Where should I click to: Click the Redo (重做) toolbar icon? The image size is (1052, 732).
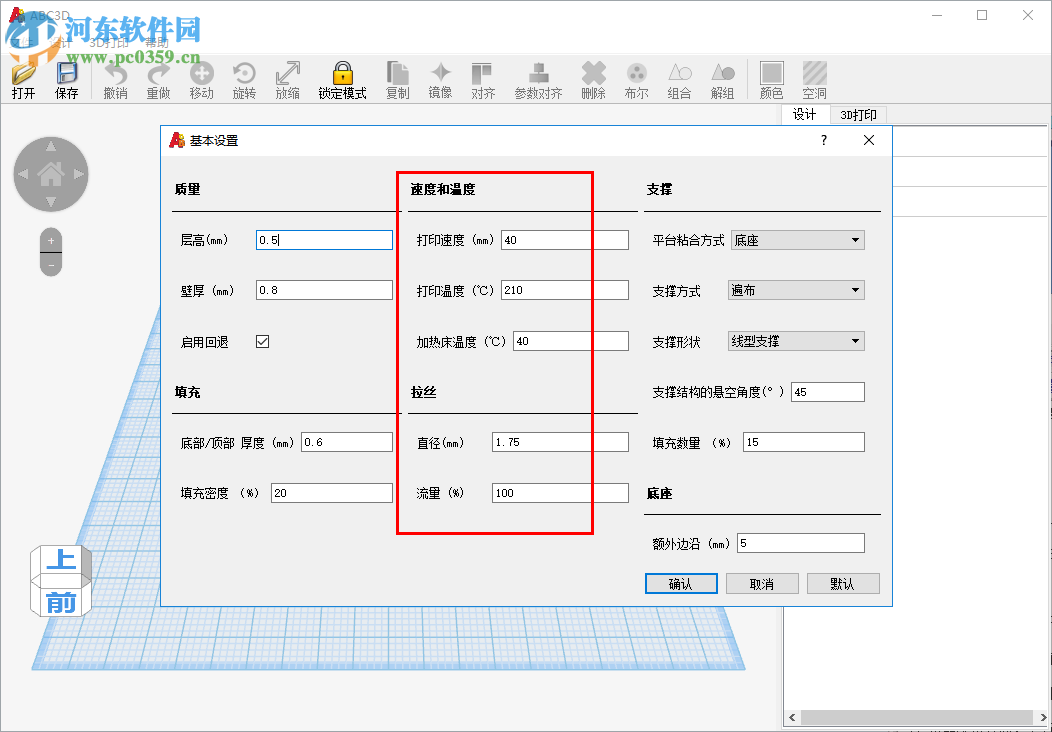tap(158, 81)
